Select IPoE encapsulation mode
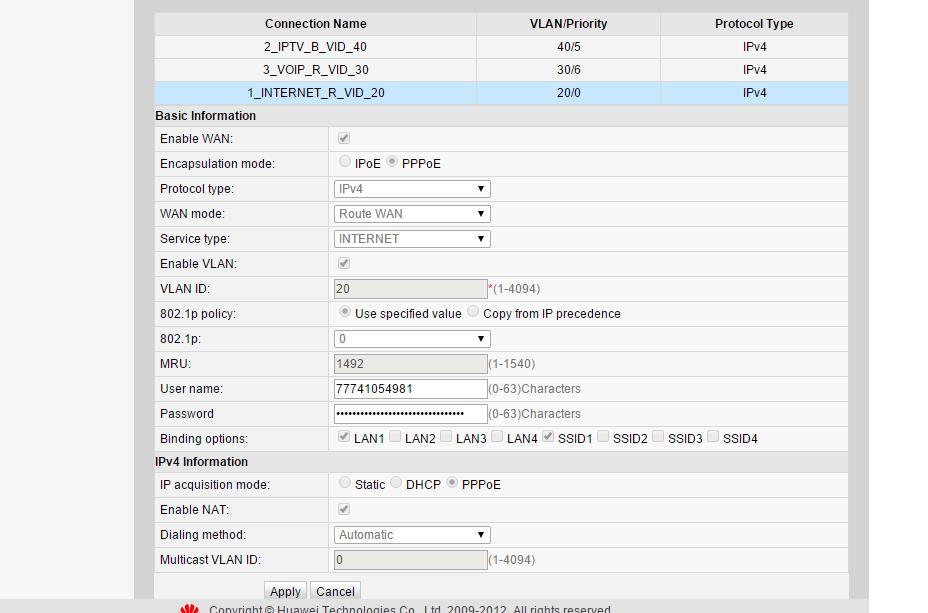Screen dimensions: 928x613 [x=345, y=162]
